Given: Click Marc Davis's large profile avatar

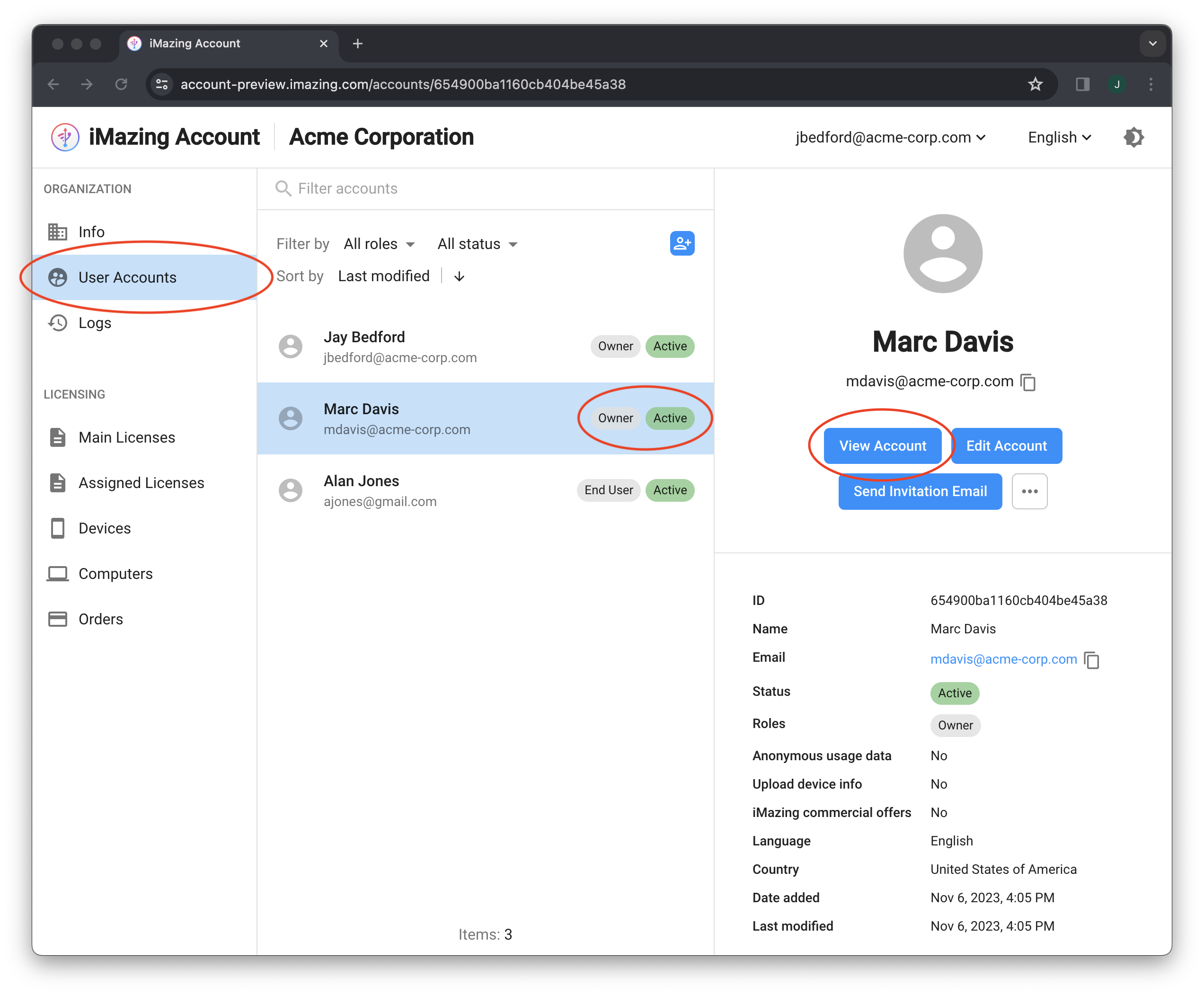Looking at the screenshot, I should tap(943, 254).
